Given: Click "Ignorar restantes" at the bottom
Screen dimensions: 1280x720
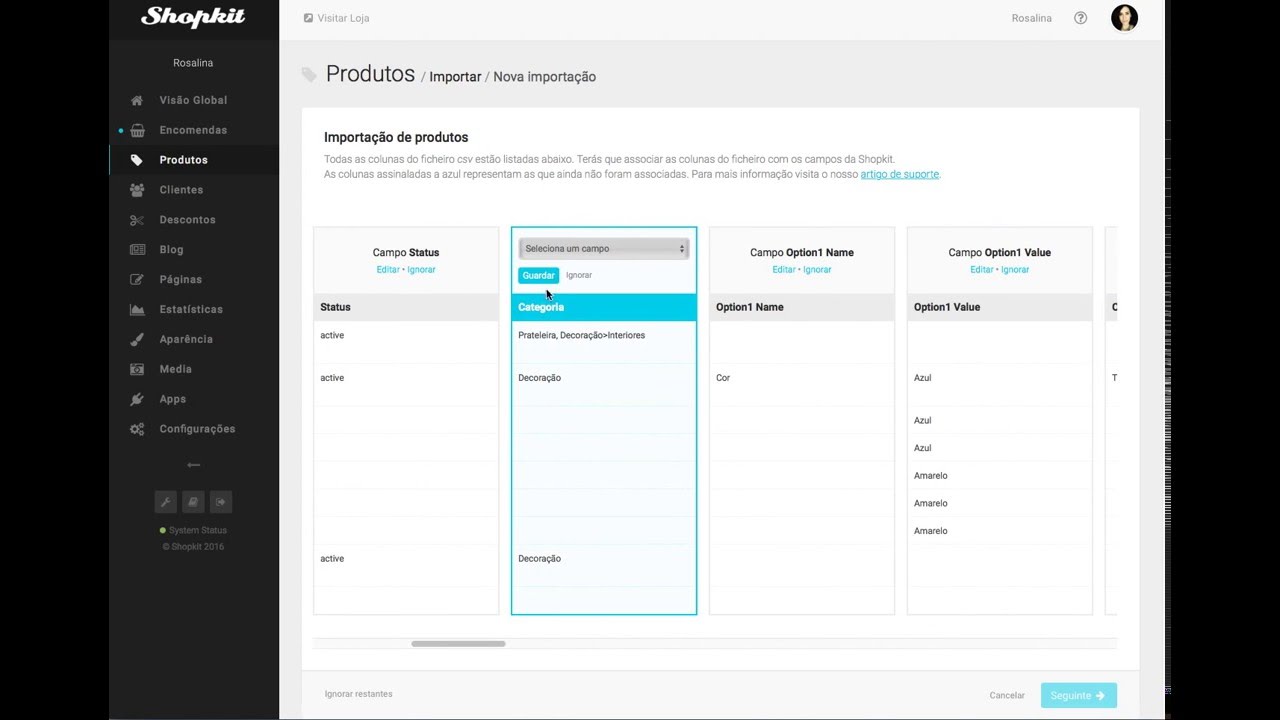Looking at the screenshot, I should (358, 694).
